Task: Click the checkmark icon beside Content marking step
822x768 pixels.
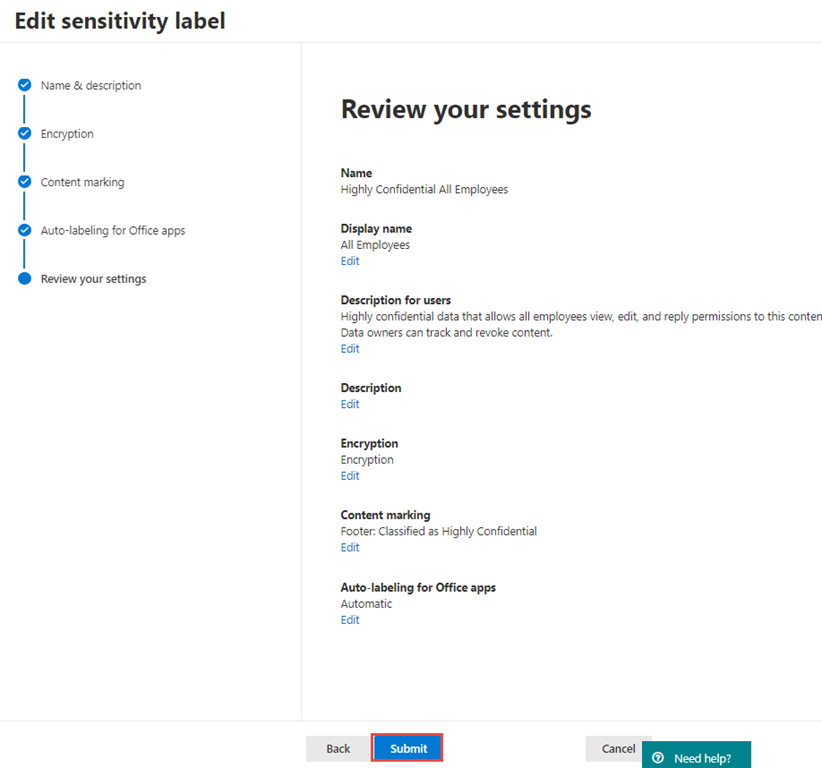Action: pos(25,182)
